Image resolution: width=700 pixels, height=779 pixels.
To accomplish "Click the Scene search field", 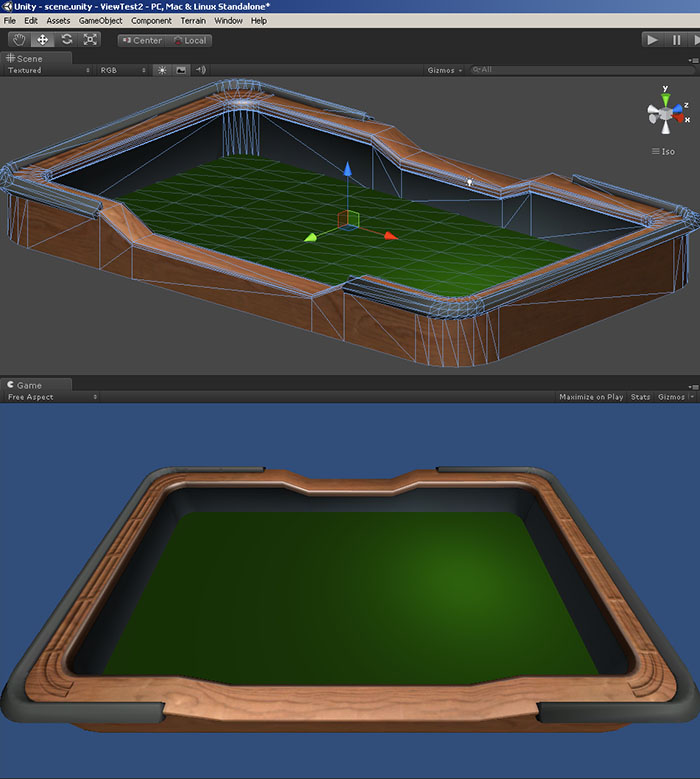I will point(581,70).
